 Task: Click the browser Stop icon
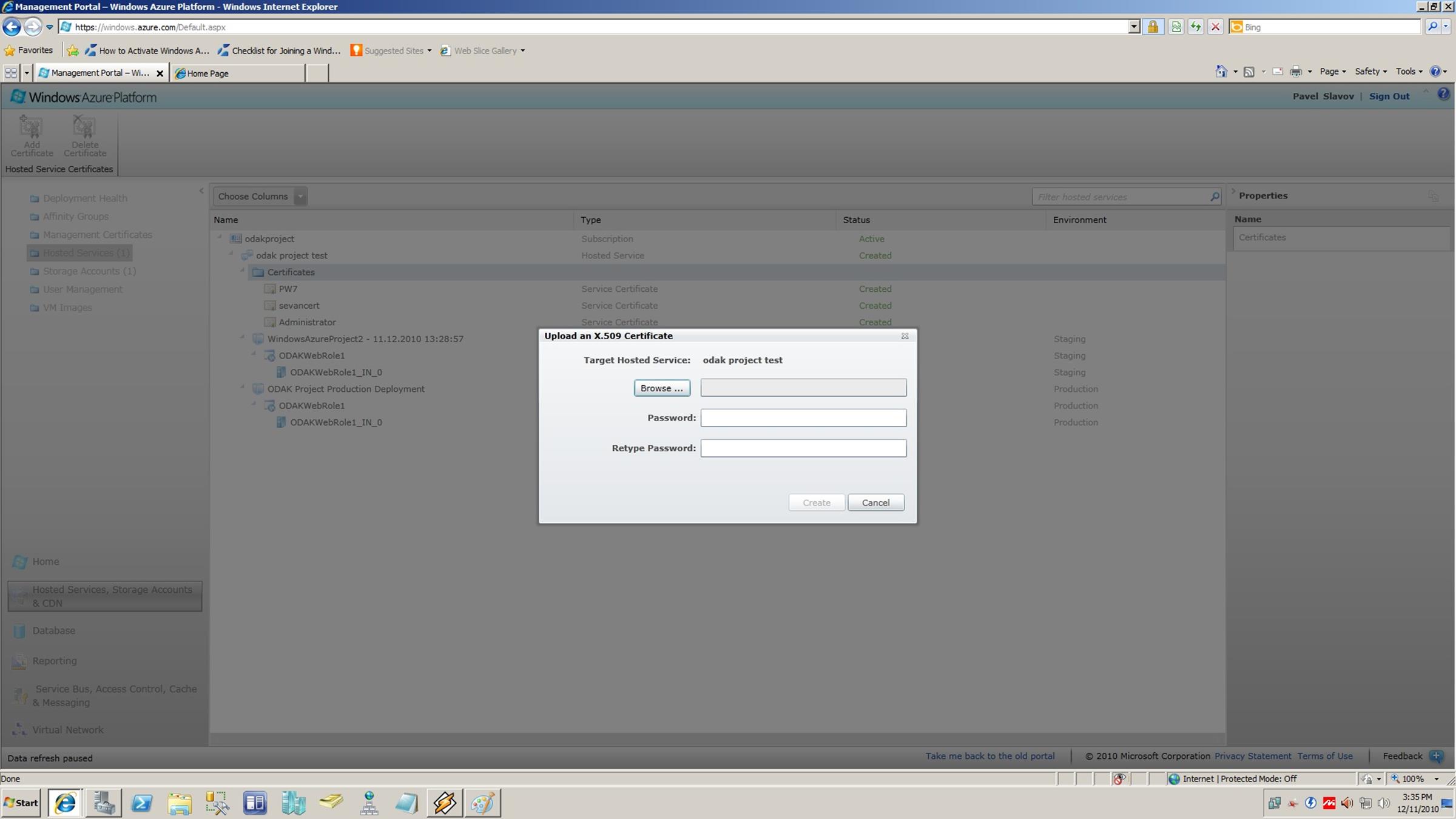[x=1215, y=27]
